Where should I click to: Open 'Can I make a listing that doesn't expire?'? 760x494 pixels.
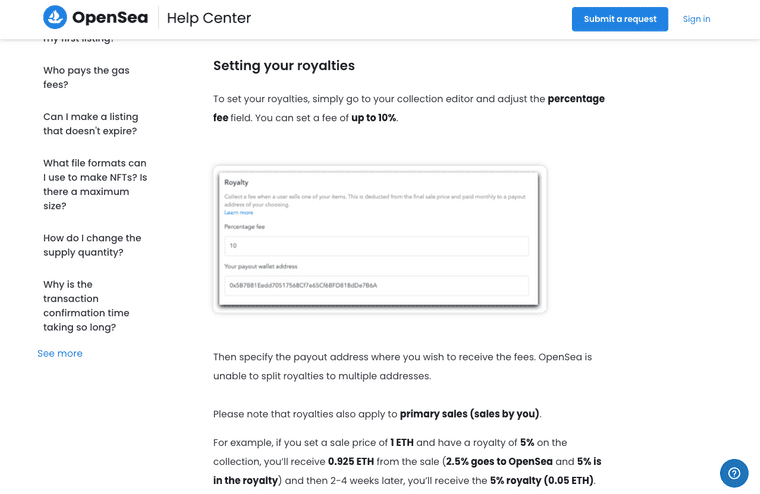tap(91, 124)
